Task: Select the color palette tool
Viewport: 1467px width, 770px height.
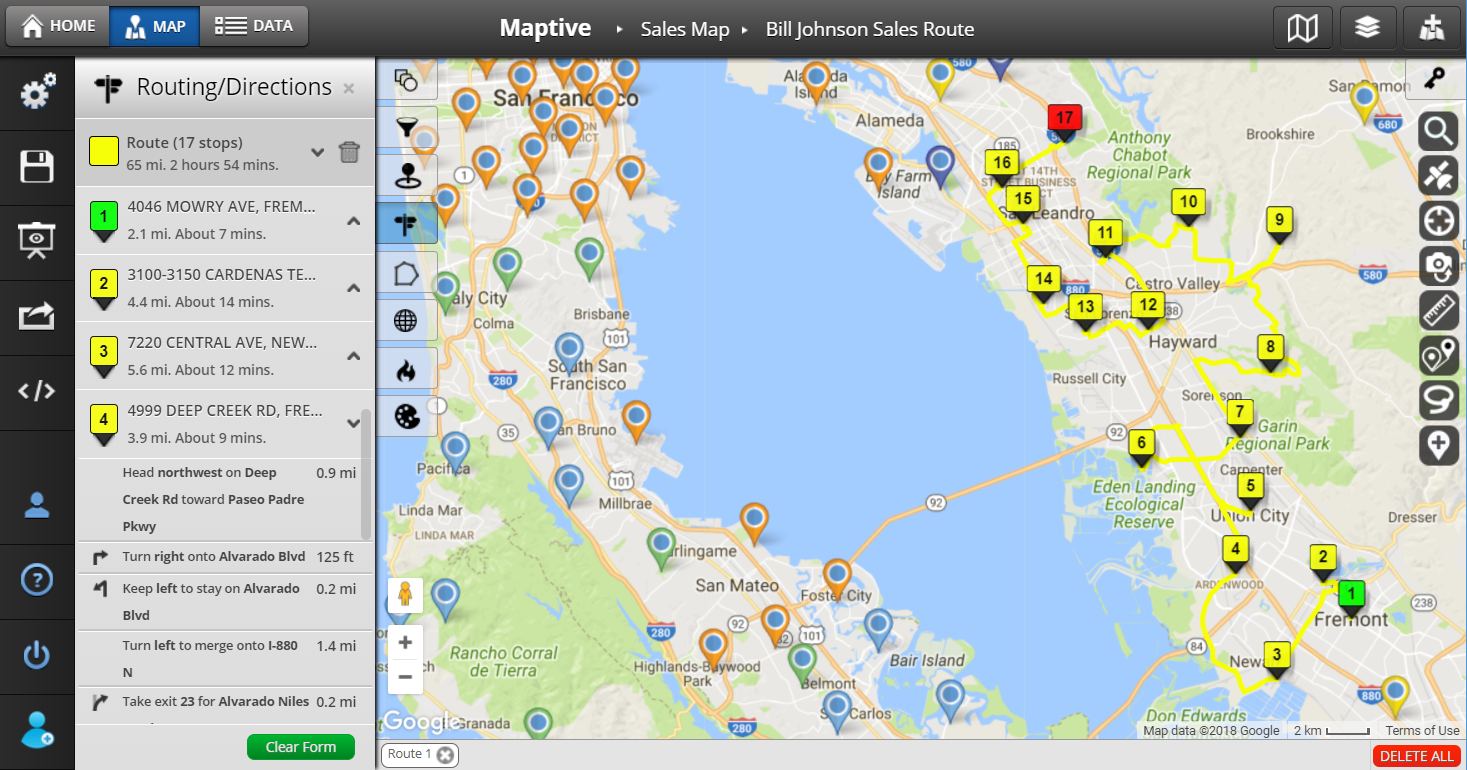Action: pyautogui.click(x=406, y=416)
